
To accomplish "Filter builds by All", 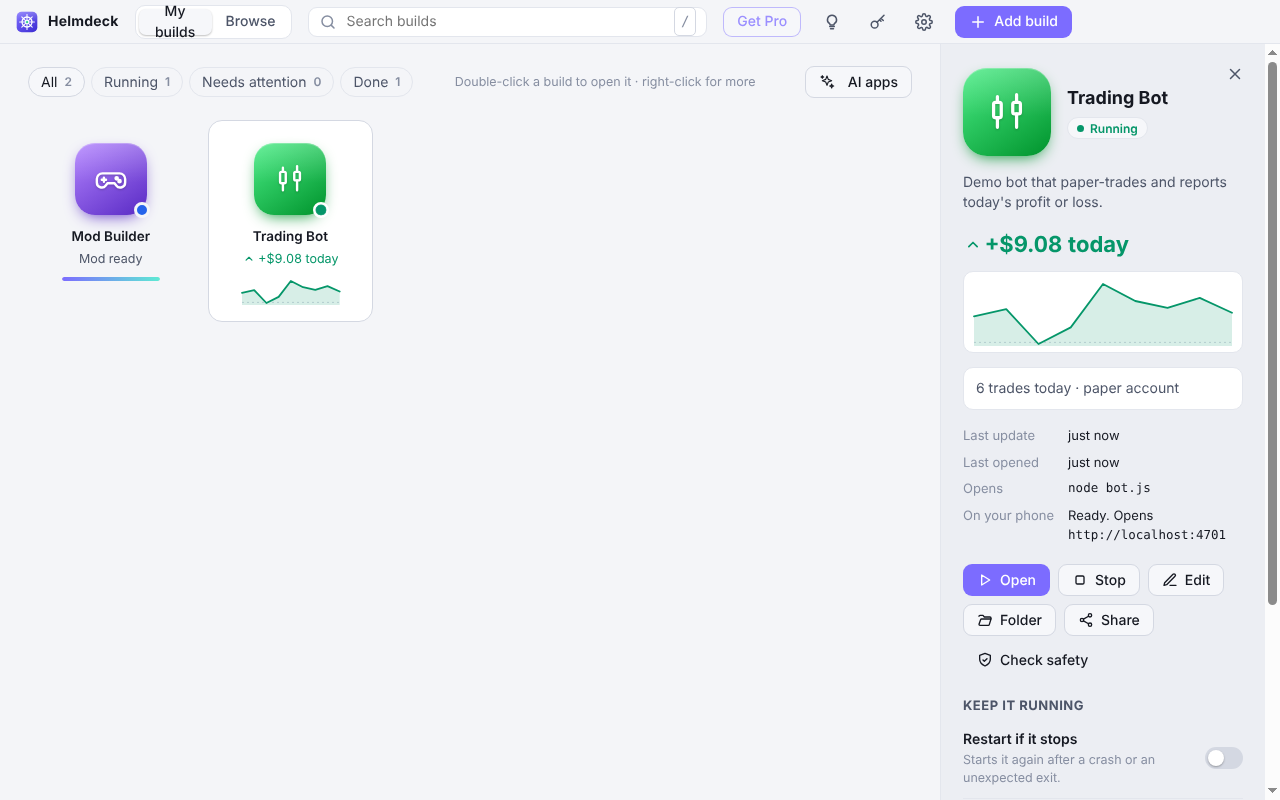I will [56, 82].
